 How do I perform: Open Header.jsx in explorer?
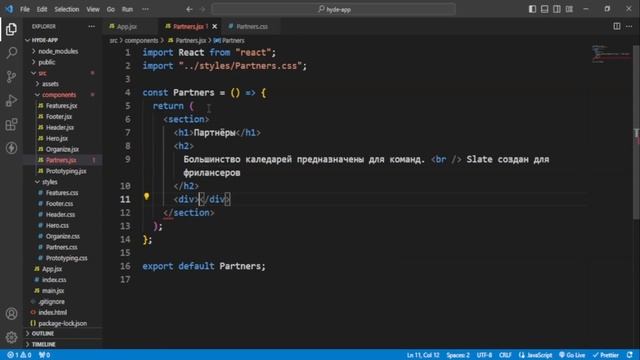[x=60, y=127]
